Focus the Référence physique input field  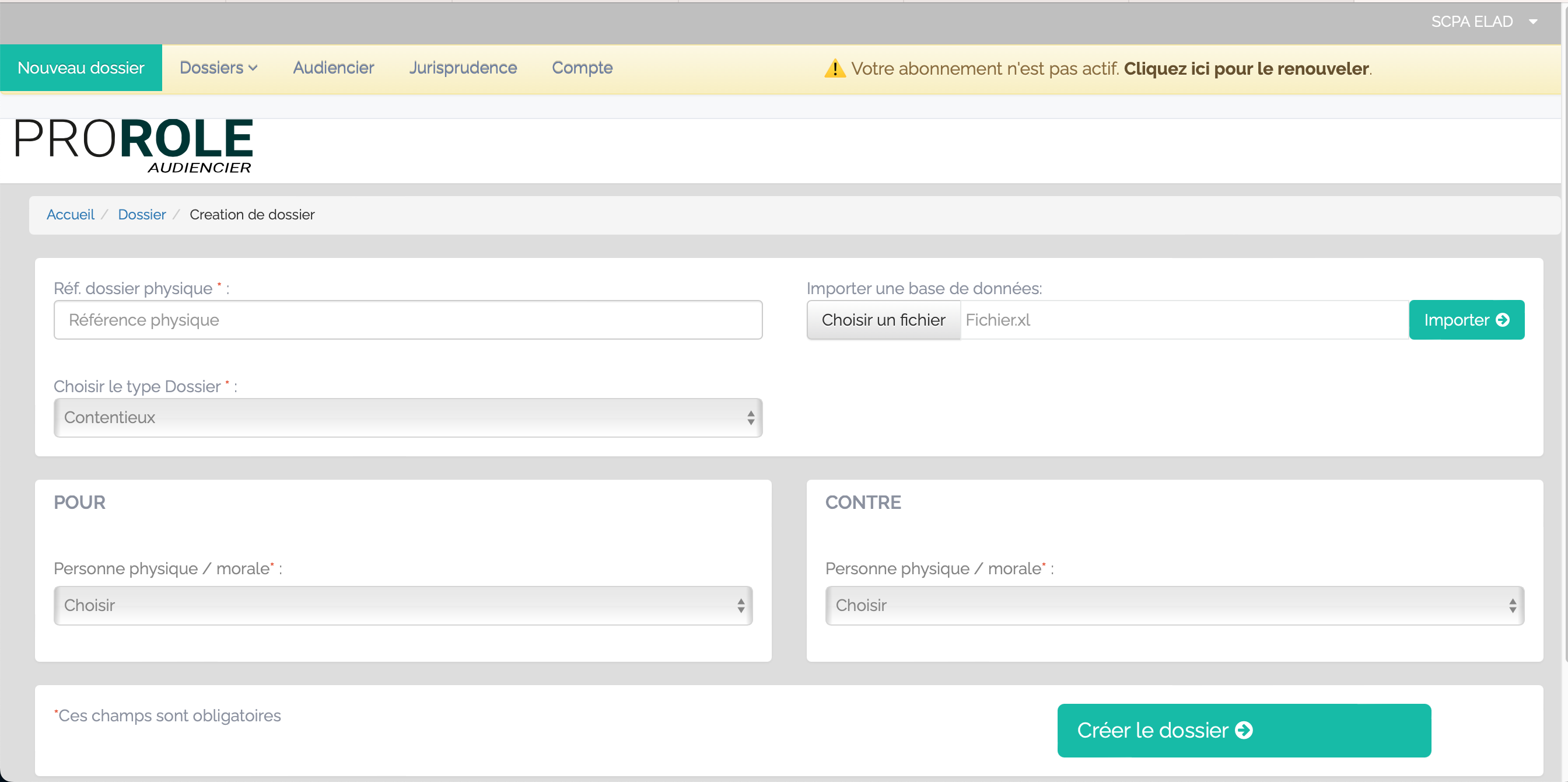click(408, 320)
